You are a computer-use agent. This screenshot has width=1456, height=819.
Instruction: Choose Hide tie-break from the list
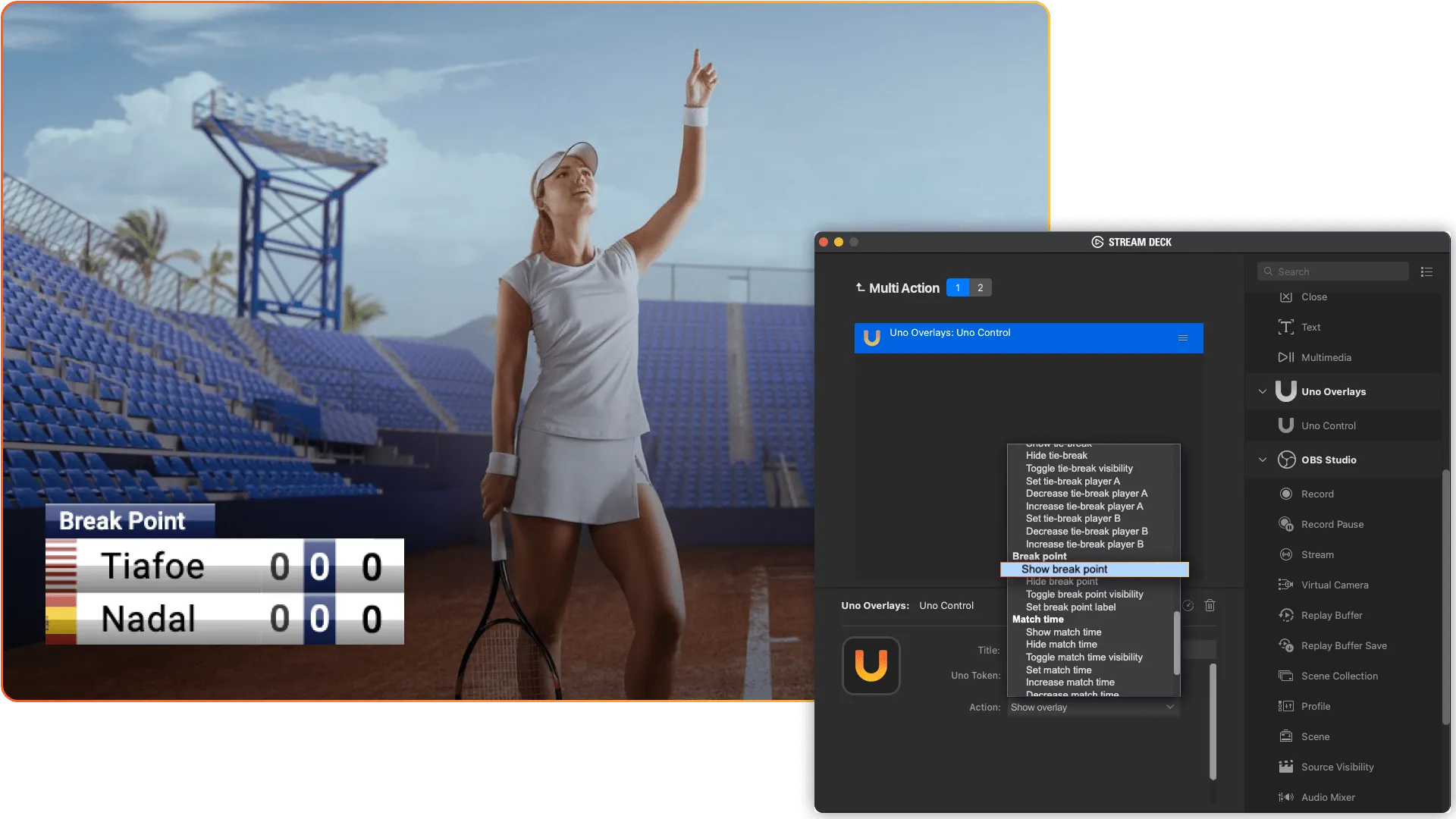(x=1056, y=456)
